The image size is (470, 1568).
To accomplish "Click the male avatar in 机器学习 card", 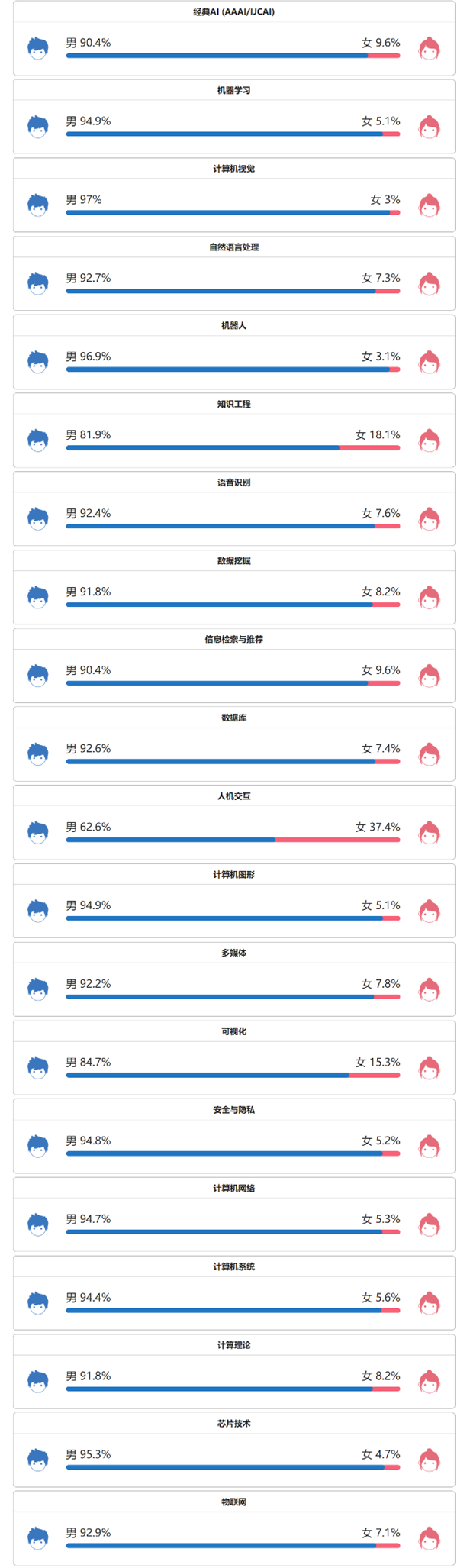I will click(x=38, y=126).
